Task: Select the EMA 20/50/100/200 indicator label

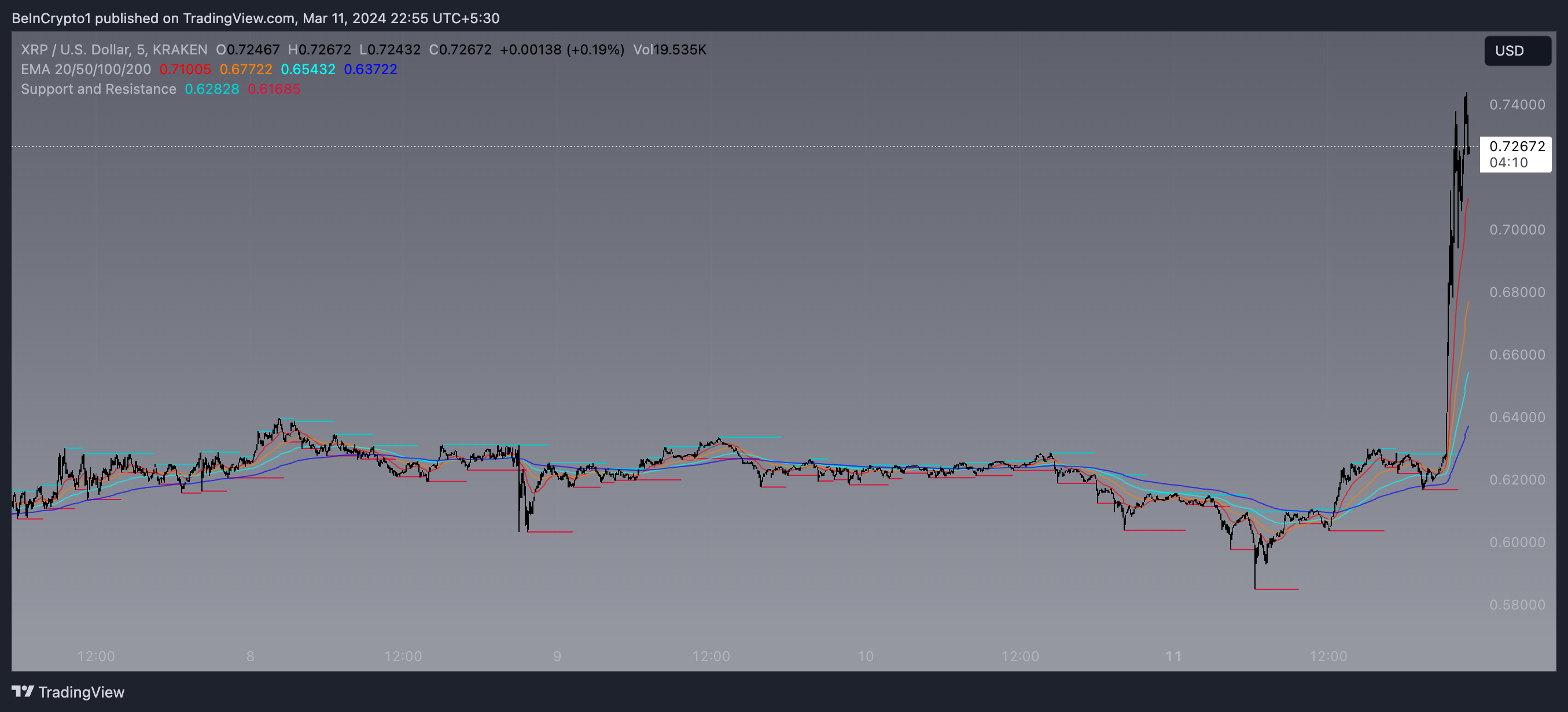Action: [x=86, y=69]
